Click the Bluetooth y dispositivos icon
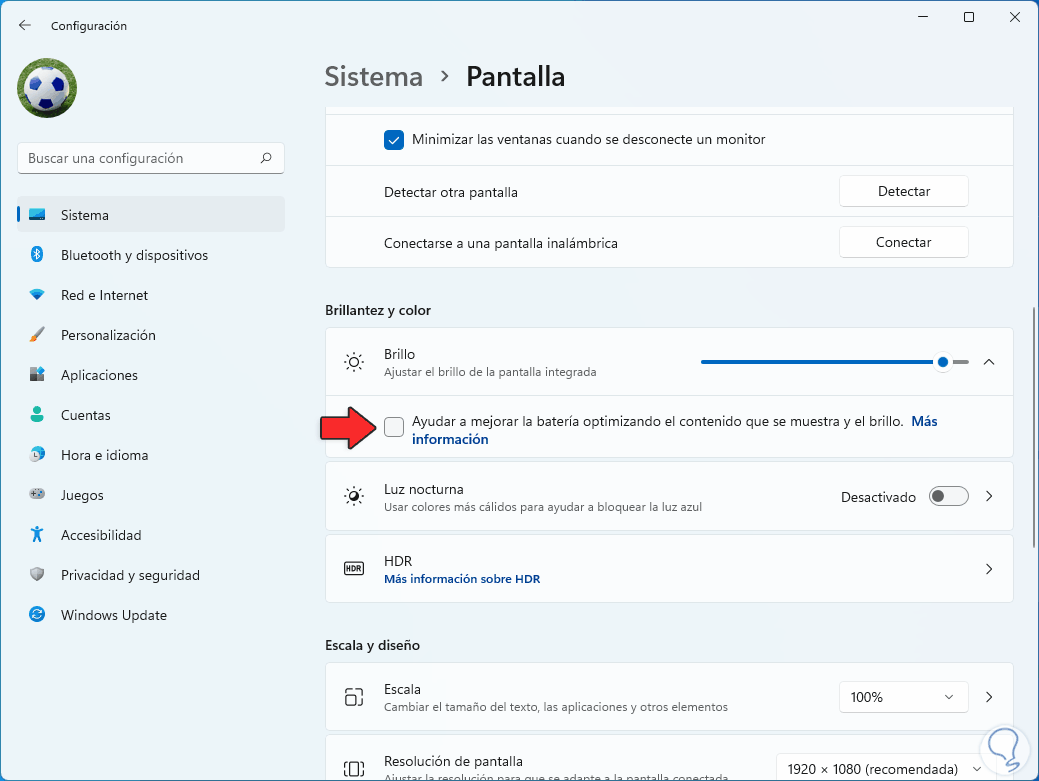The width and height of the screenshot is (1039, 781). coord(37,255)
